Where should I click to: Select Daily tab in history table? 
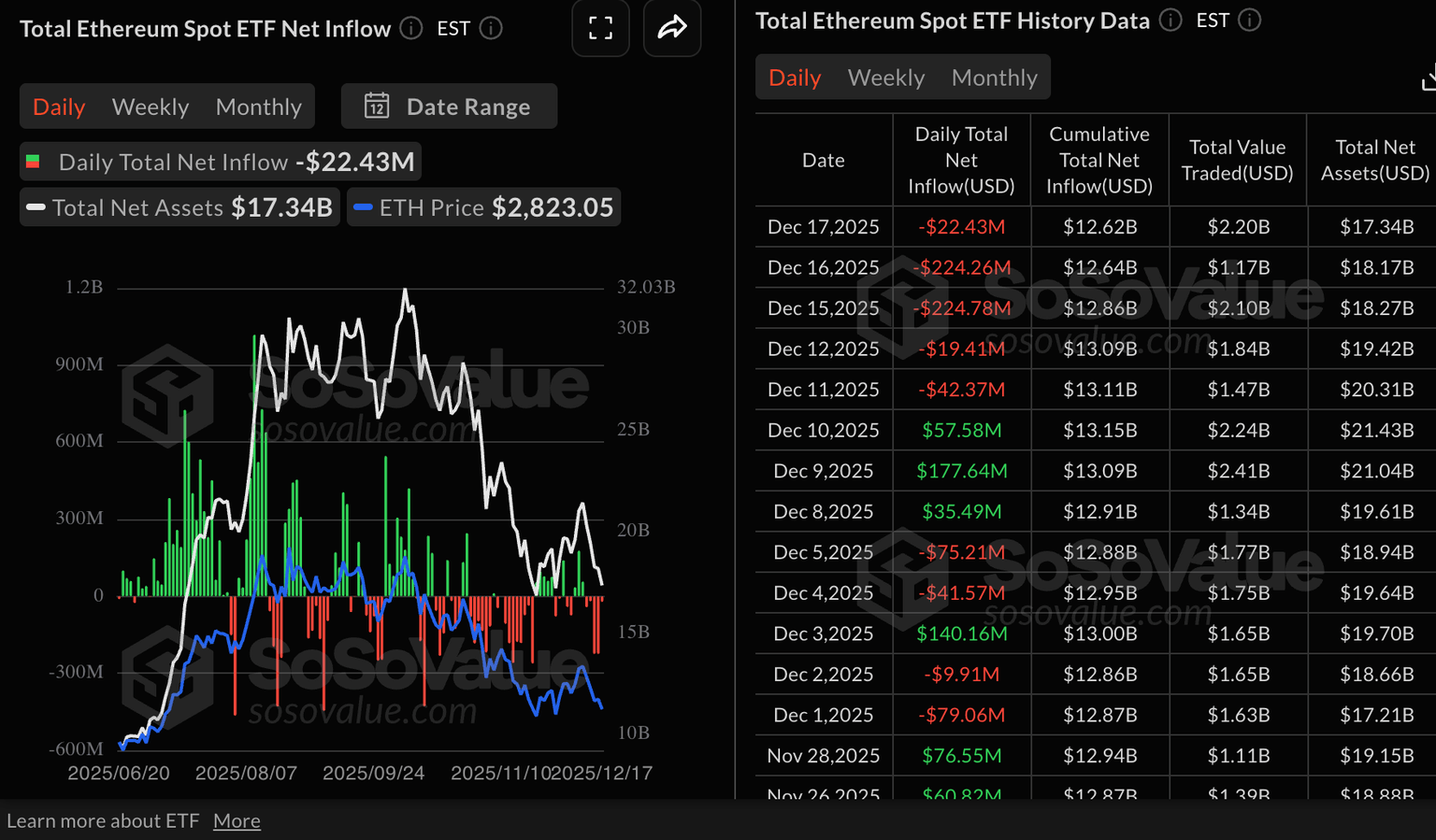click(x=795, y=78)
